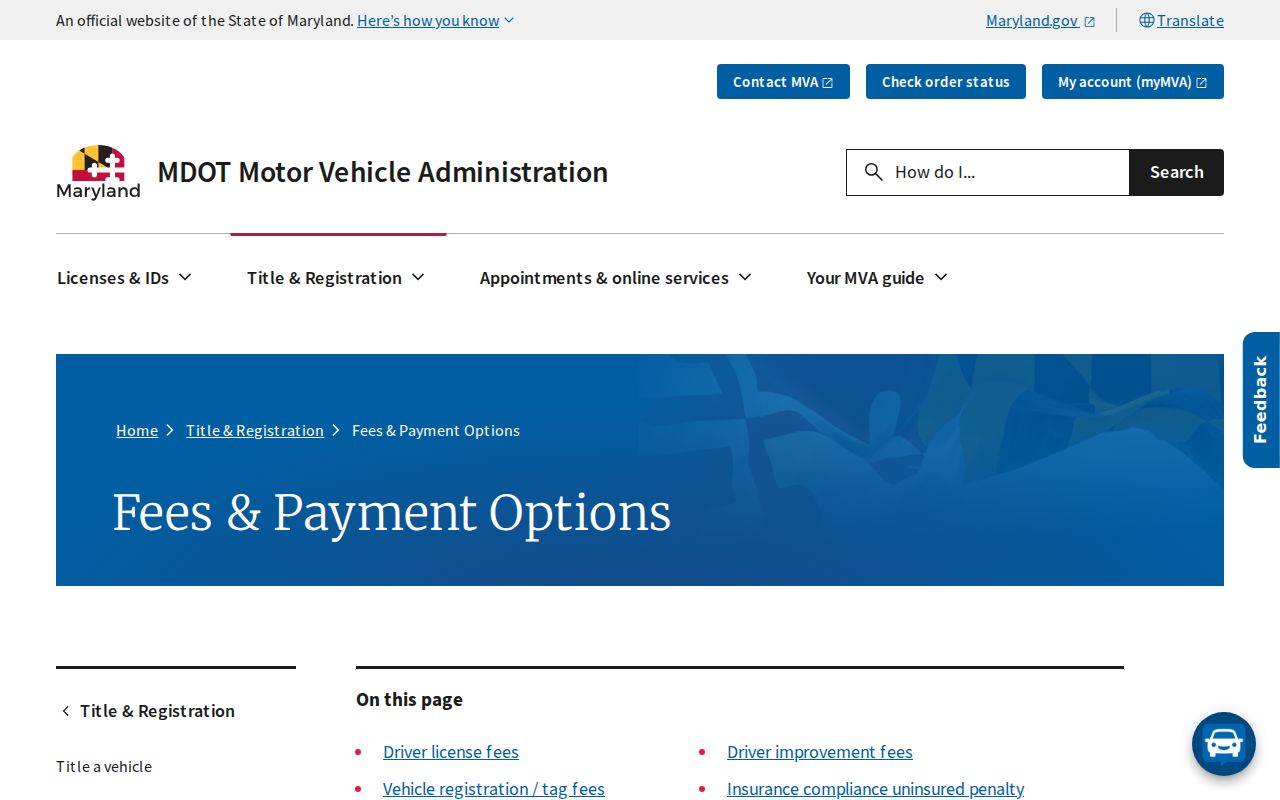The height and width of the screenshot is (800, 1280).
Task: Click the Check order status button
Action: (x=946, y=82)
